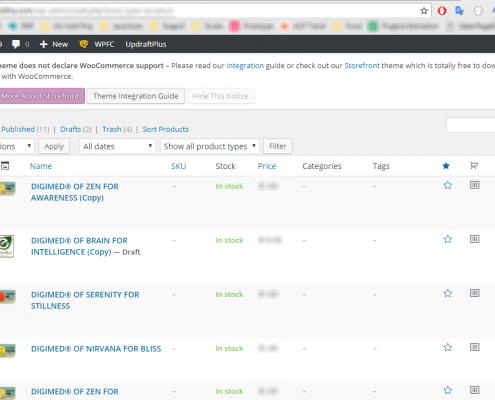The image size is (495, 400).
Task: Open DIGIMED OF BRAIN FOR INTELLIGENCE (Copy)
Action: (79, 246)
